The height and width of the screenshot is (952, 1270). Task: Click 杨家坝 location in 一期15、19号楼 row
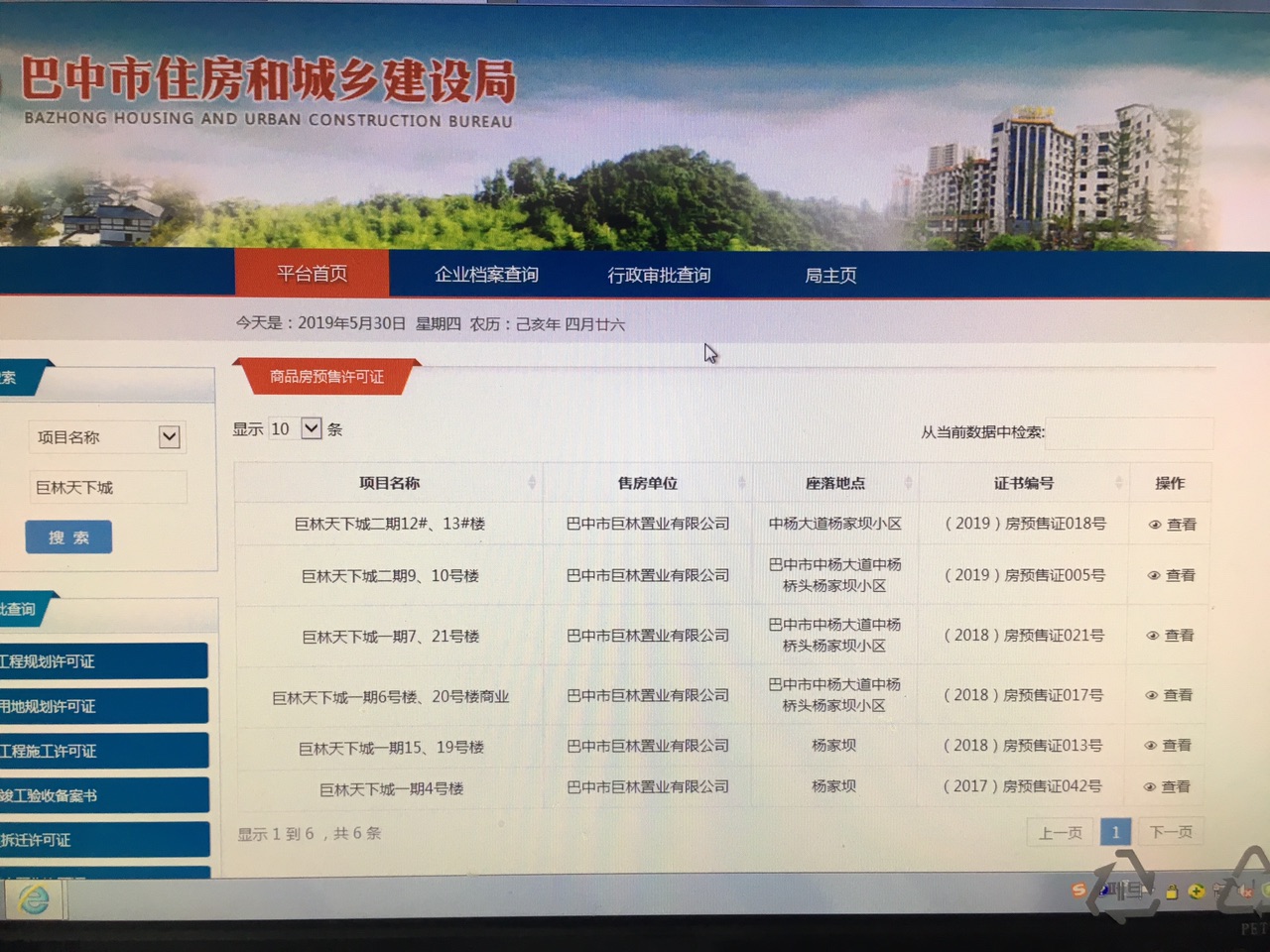[833, 746]
